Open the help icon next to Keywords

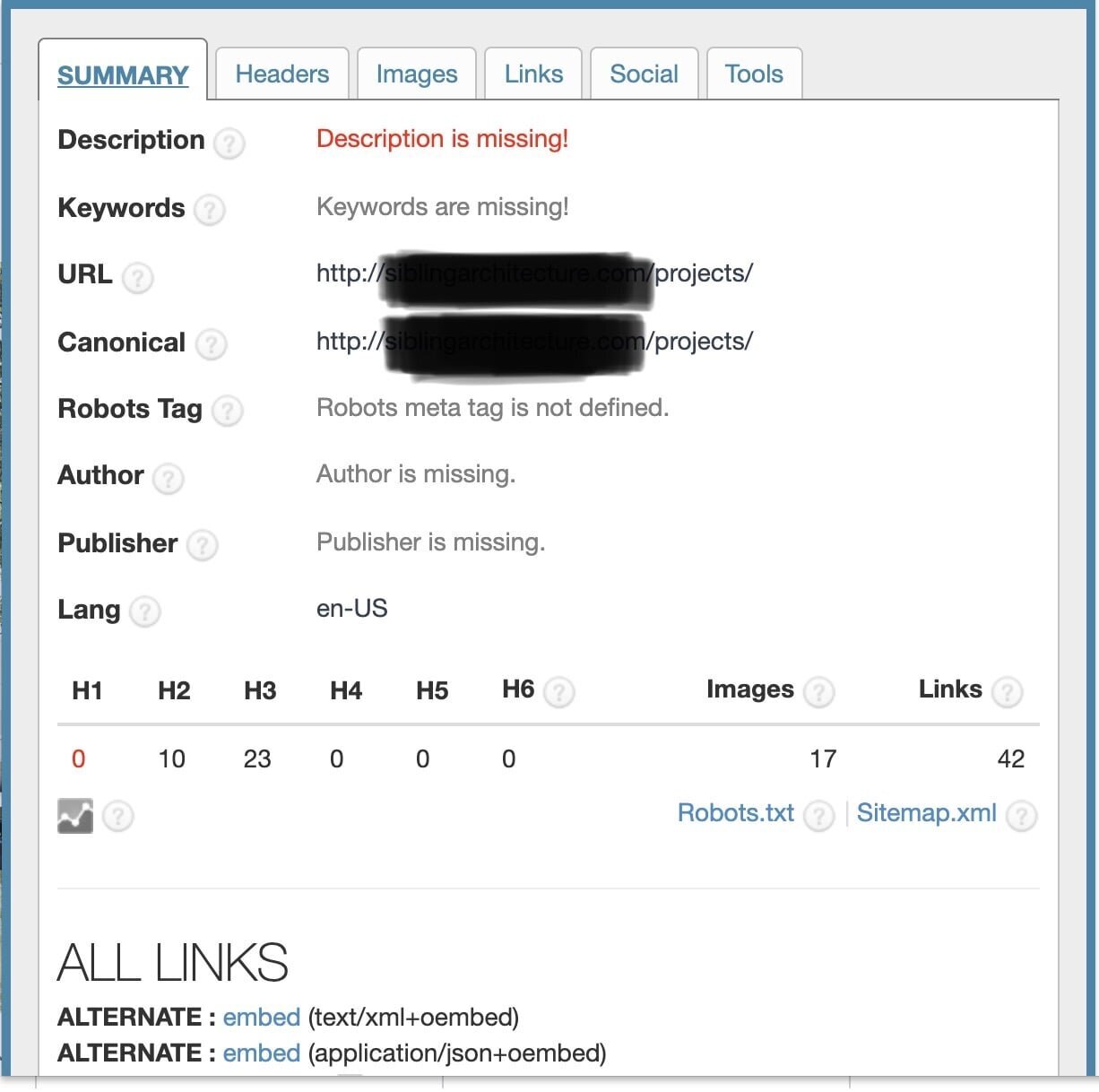(209, 210)
